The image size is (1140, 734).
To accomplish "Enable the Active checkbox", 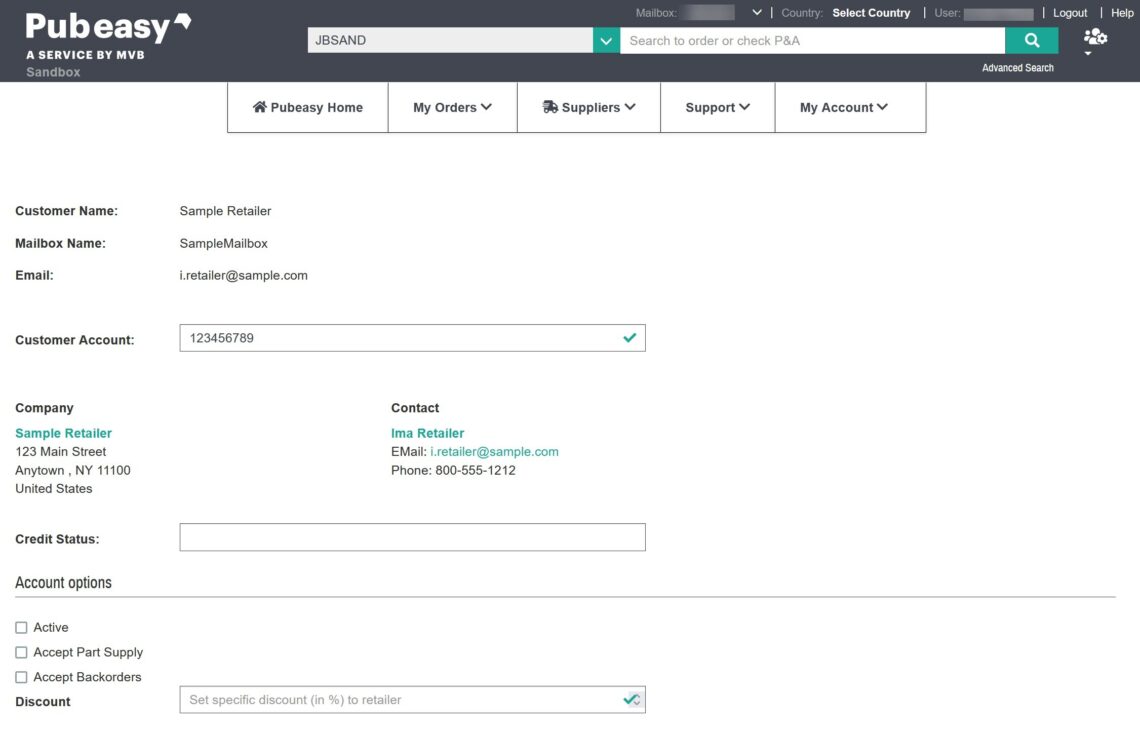I will [21, 628].
